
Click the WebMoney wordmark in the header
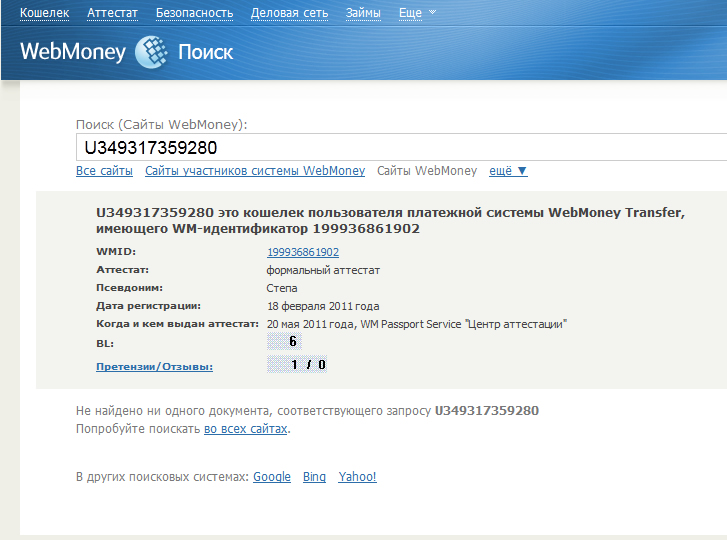(73, 51)
